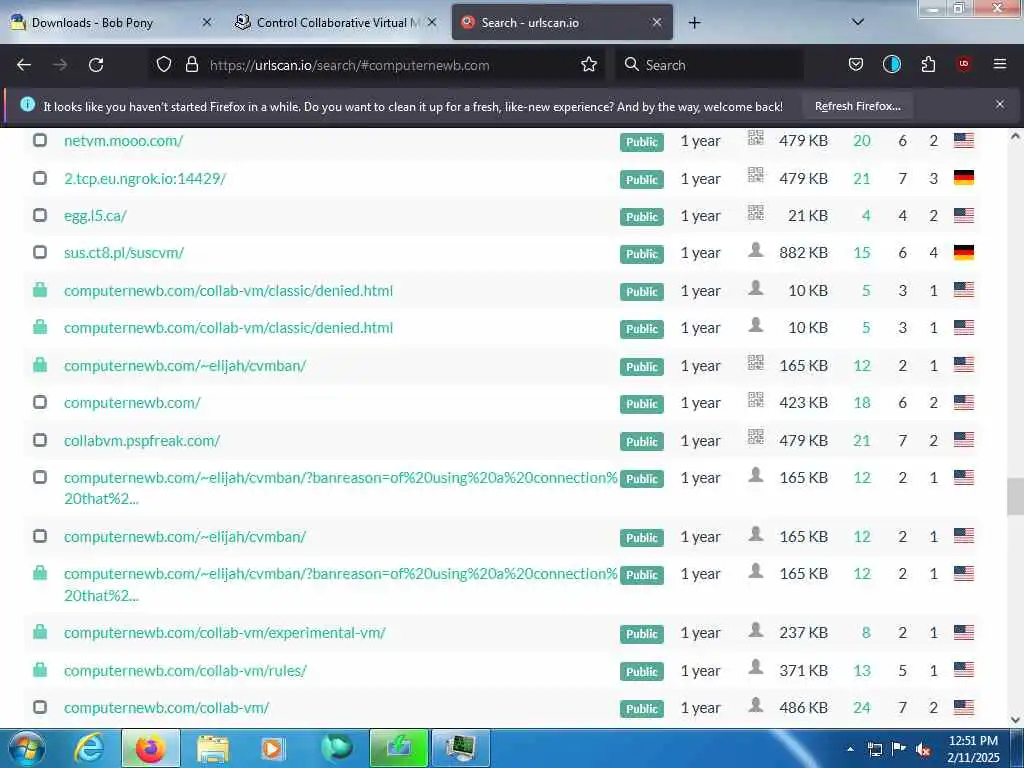
Task: Click the muted volume tray icon
Action: 923,750
